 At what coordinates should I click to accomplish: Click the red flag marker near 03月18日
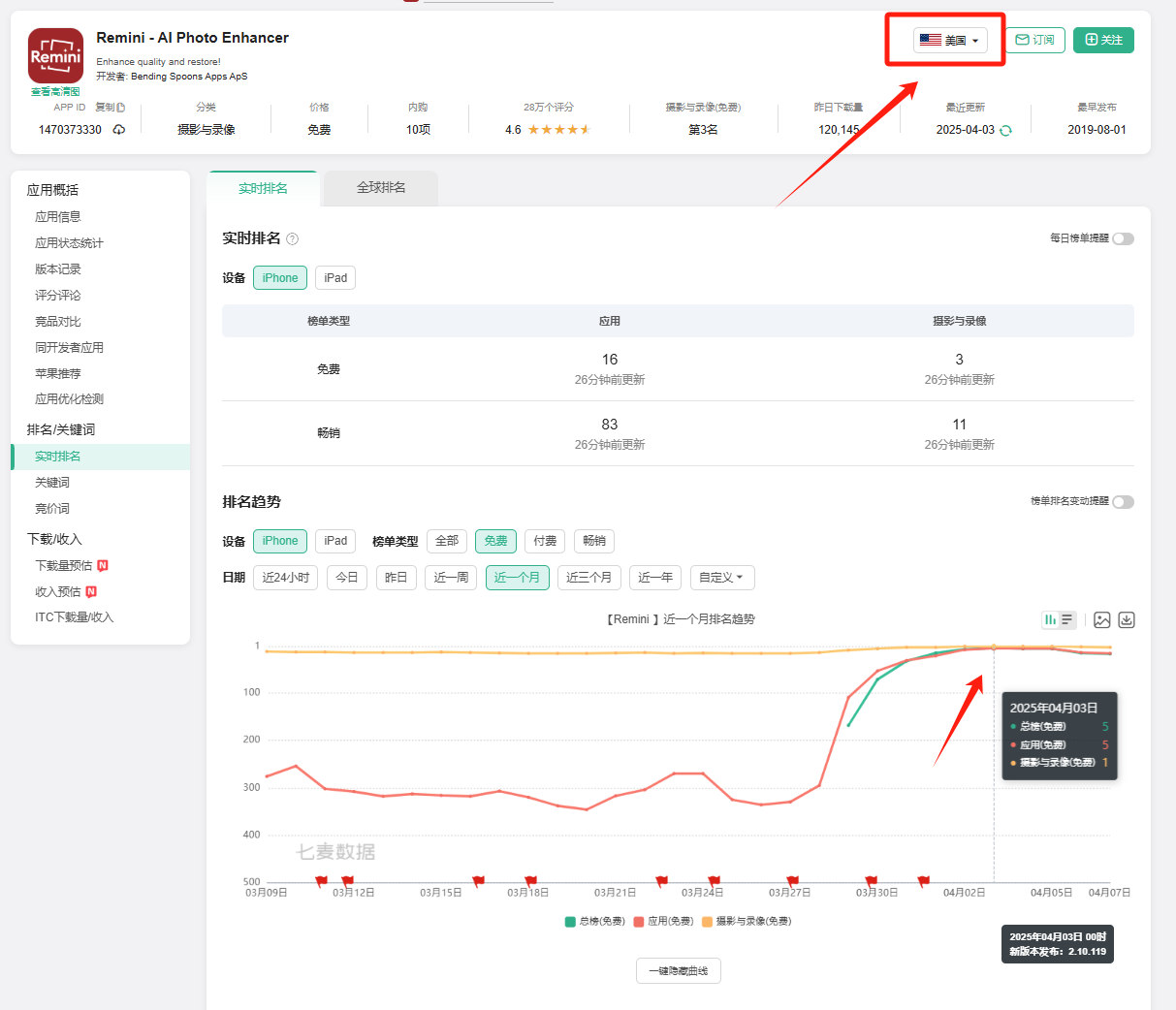[x=530, y=881]
